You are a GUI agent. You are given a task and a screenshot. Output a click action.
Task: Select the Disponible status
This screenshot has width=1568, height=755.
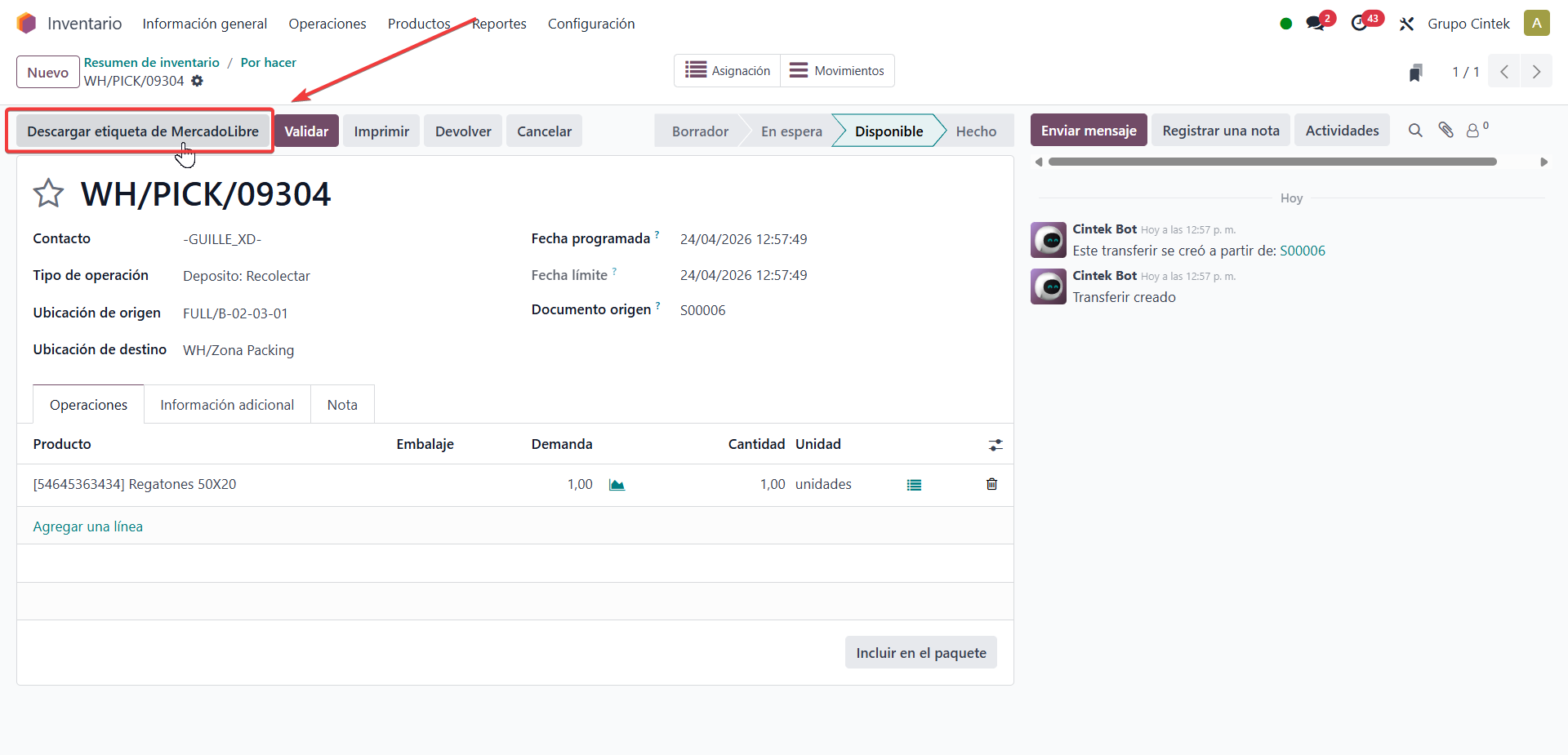point(889,131)
